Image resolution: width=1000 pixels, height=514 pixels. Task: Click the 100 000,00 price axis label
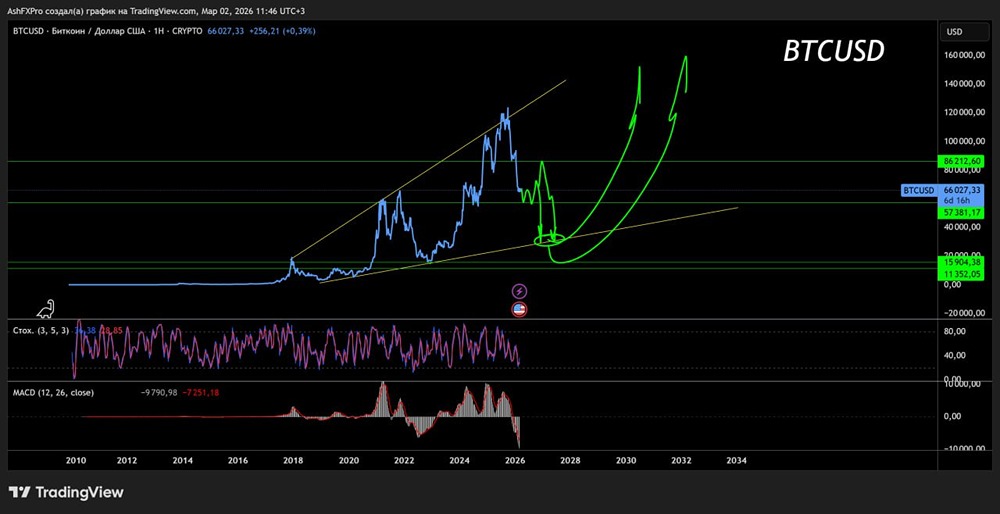click(962, 142)
